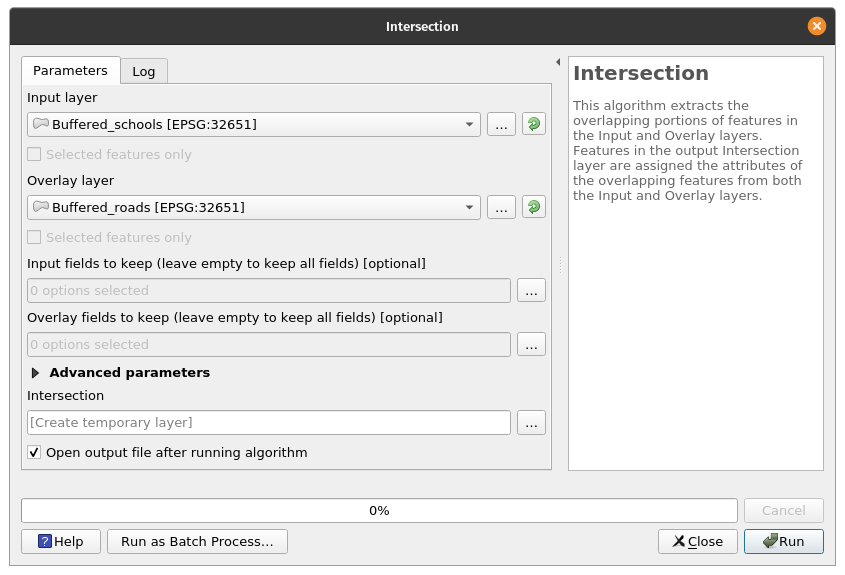This screenshot has height=575, width=845.
Task: Run the Intersection algorithm
Action: (783, 541)
